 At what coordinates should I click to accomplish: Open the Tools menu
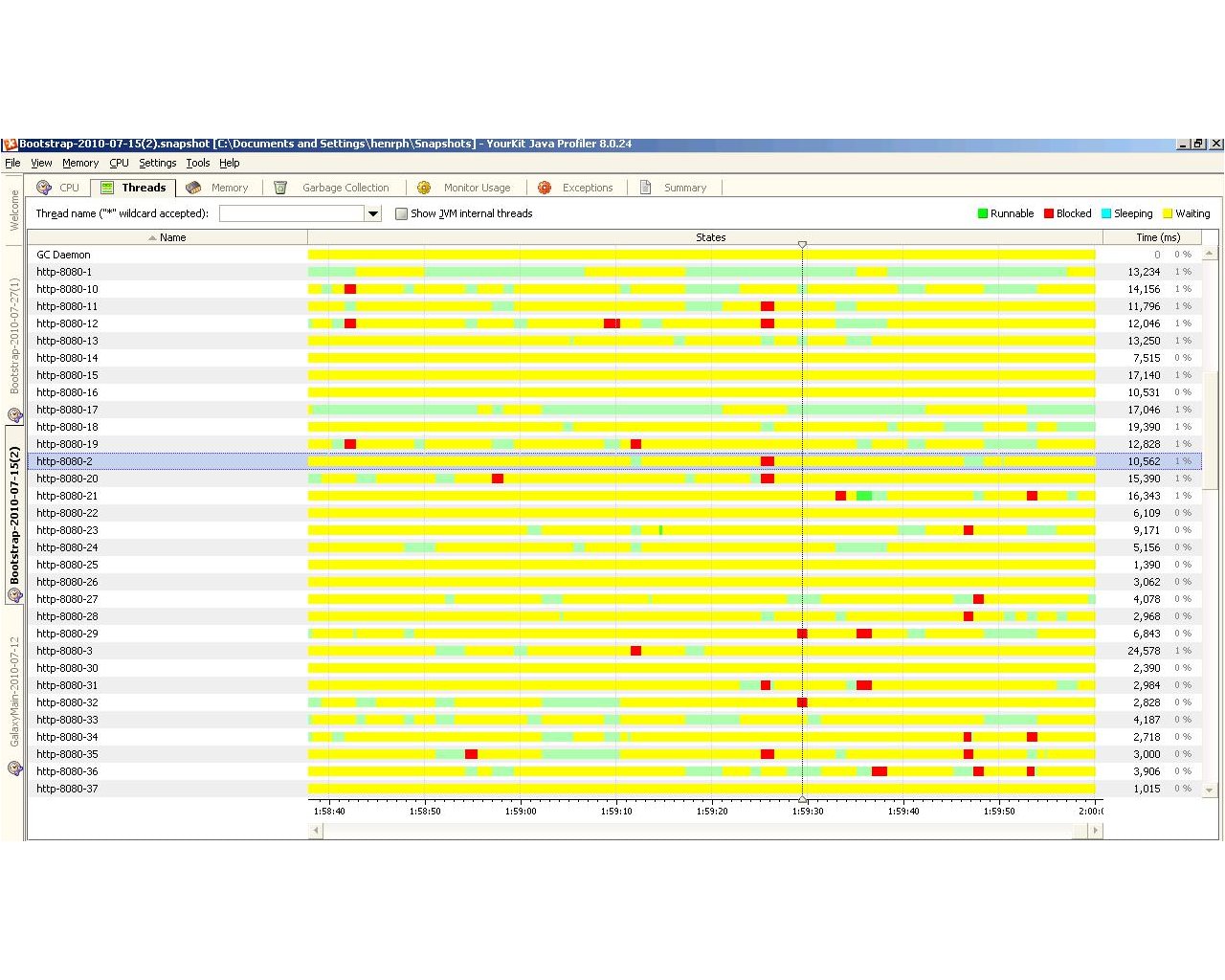point(197,163)
